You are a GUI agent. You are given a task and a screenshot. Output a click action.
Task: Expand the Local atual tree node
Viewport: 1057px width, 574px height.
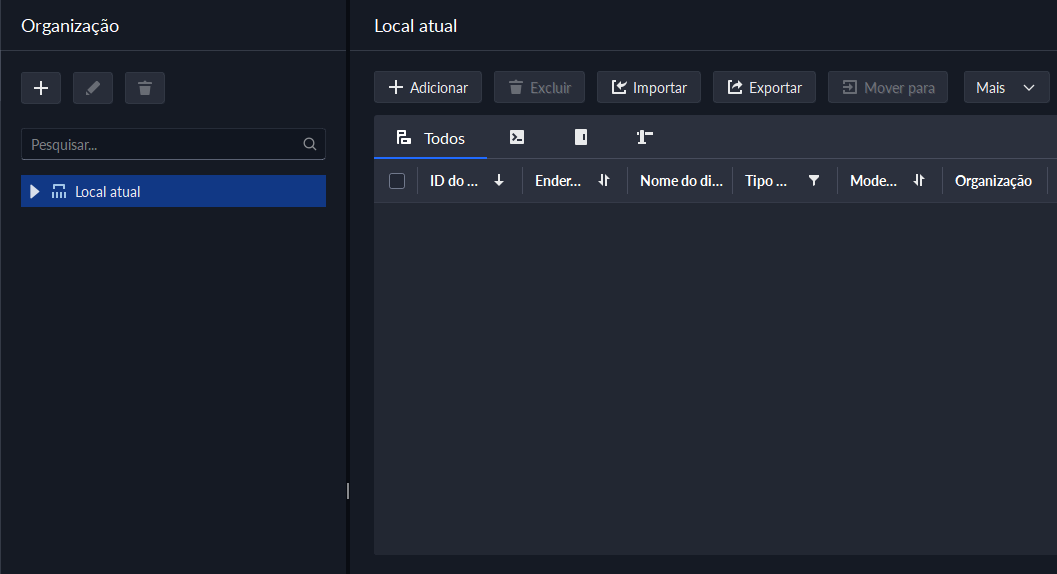pos(36,192)
